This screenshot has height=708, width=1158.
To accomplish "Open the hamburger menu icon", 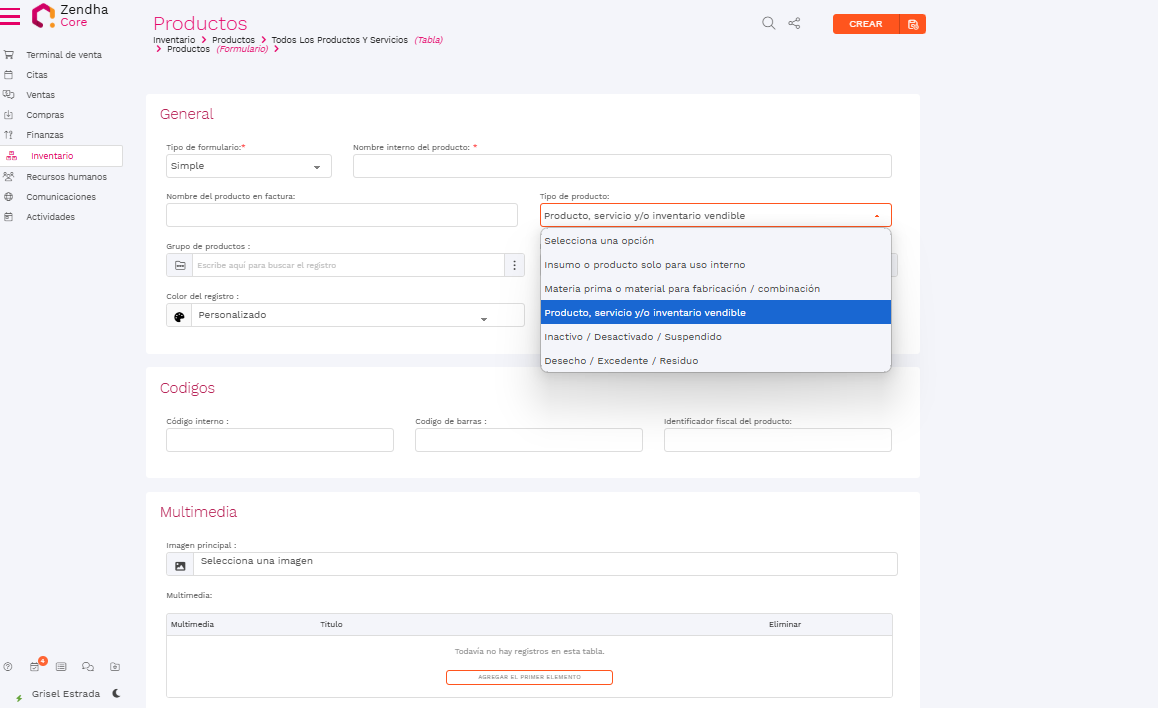I will pos(11,16).
